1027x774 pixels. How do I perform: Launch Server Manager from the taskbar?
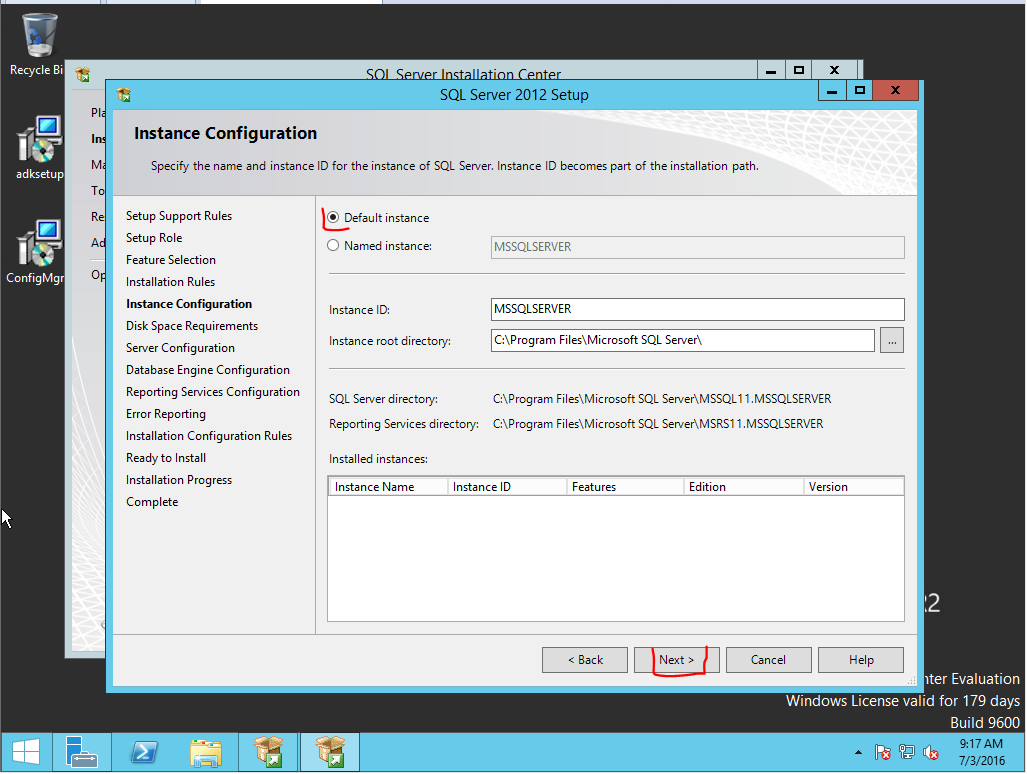81,752
